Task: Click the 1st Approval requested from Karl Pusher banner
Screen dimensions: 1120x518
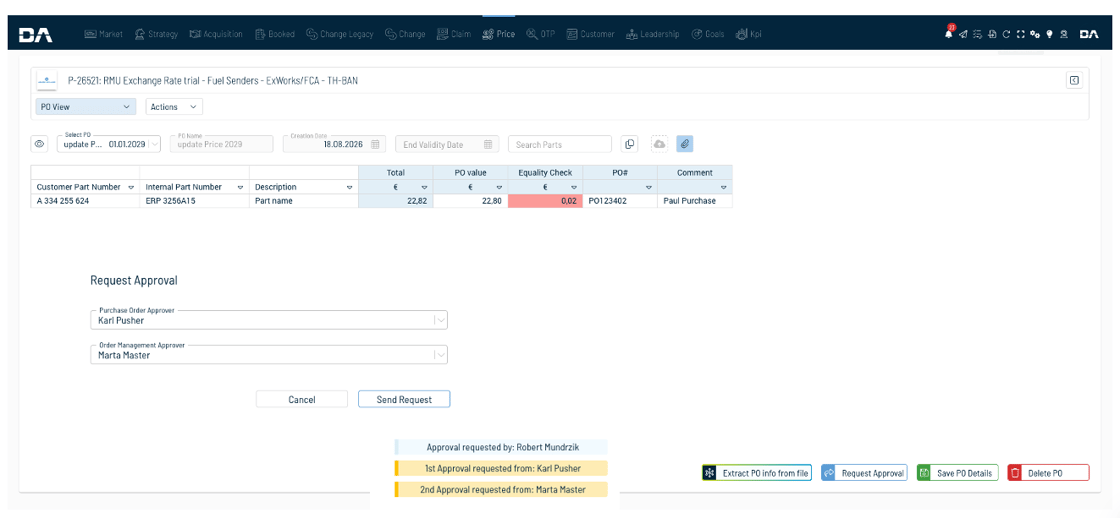Action: click(501, 469)
